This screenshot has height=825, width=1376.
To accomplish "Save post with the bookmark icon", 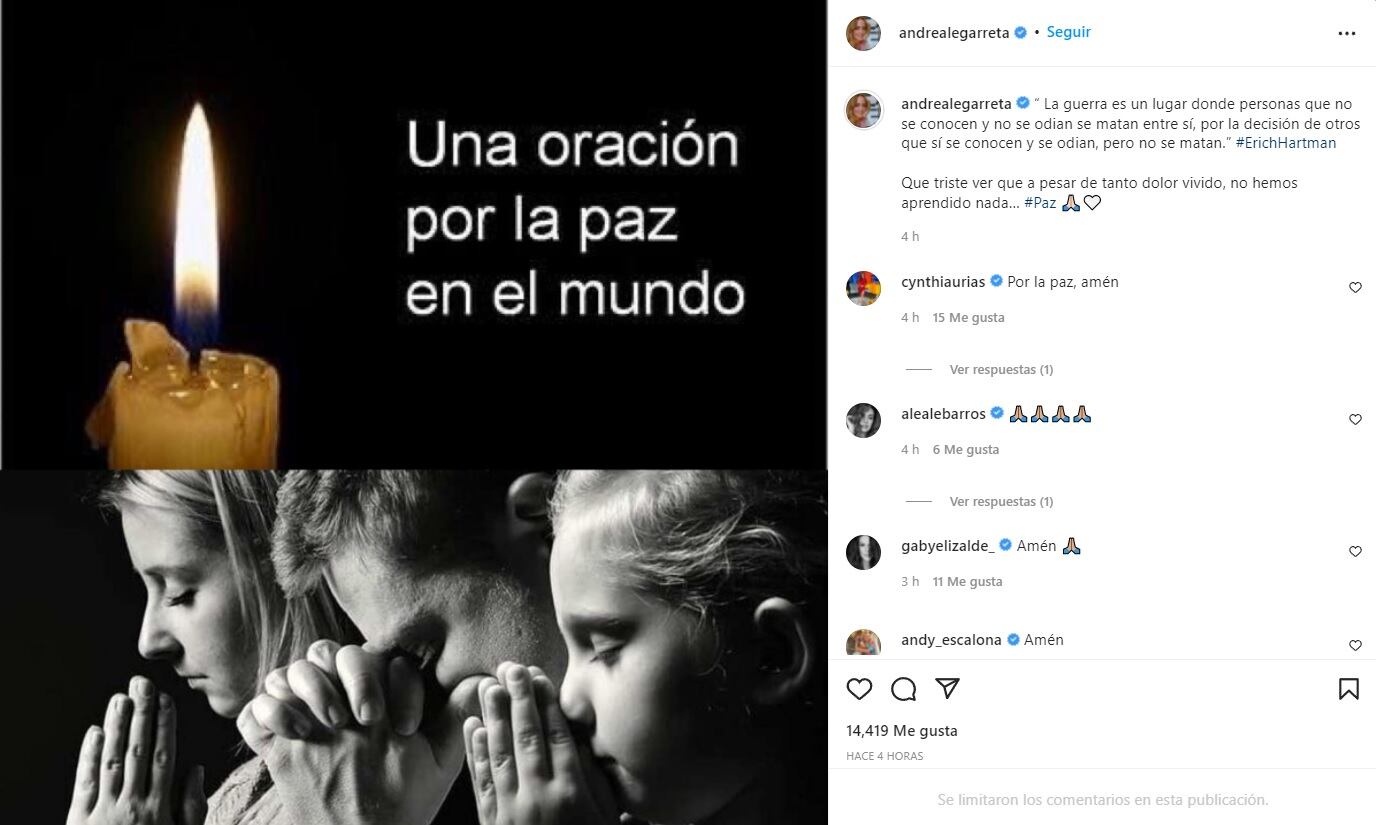I will point(1348,689).
